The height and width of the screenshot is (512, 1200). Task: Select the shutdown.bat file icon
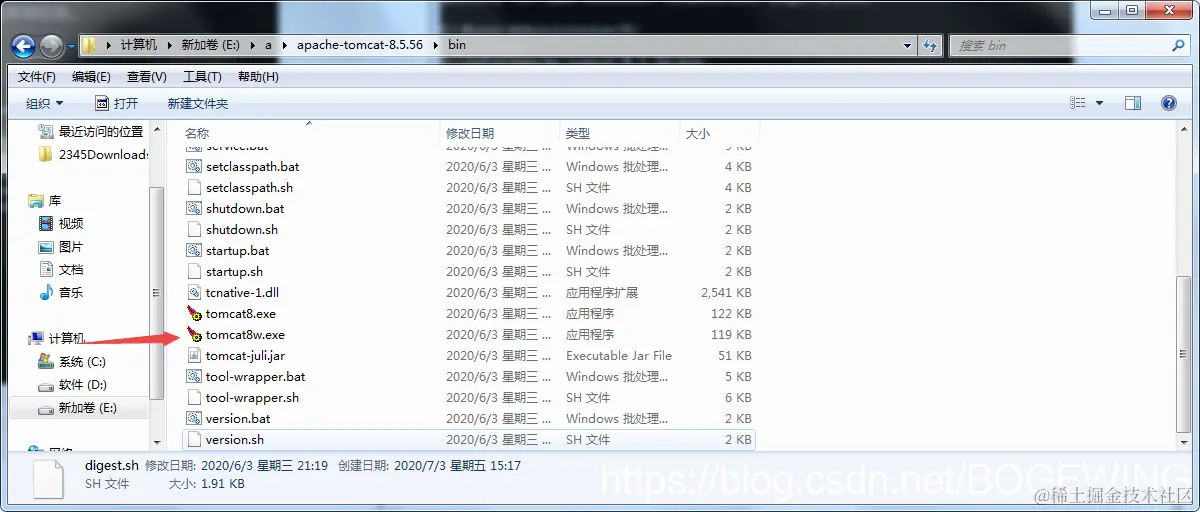(194, 209)
